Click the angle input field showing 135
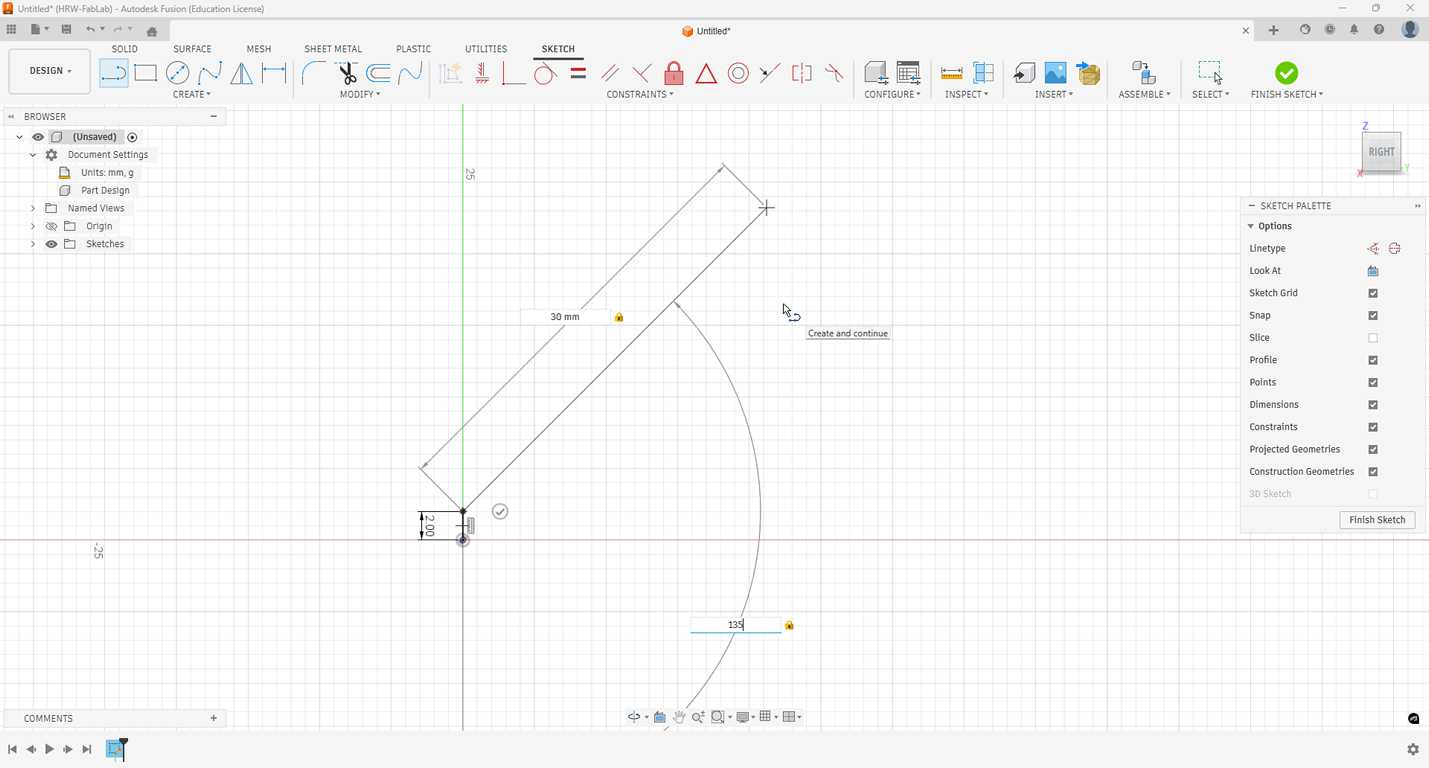This screenshot has width=1429, height=768. pos(735,625)
